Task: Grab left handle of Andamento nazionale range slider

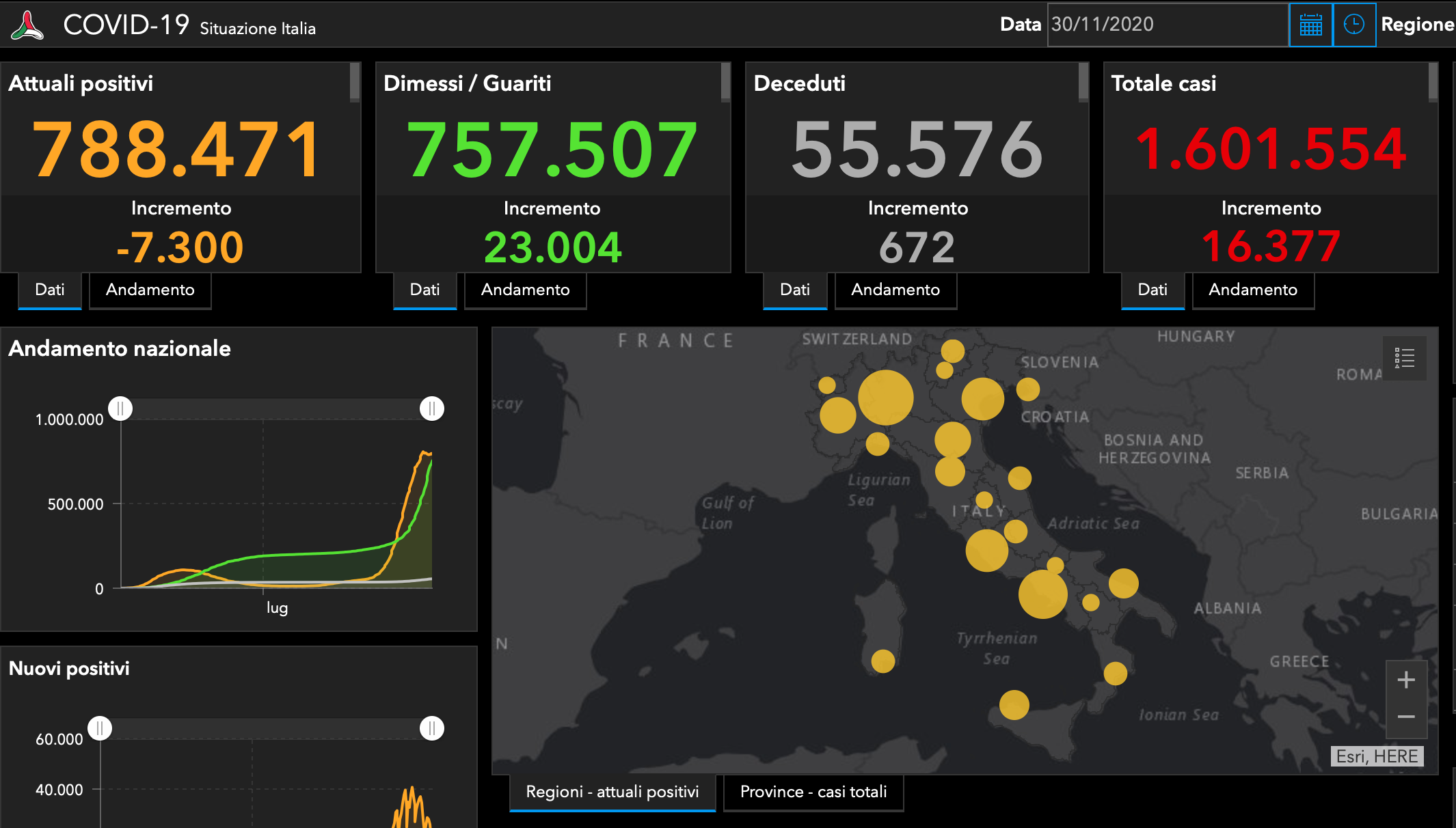Action: [120, 409]
